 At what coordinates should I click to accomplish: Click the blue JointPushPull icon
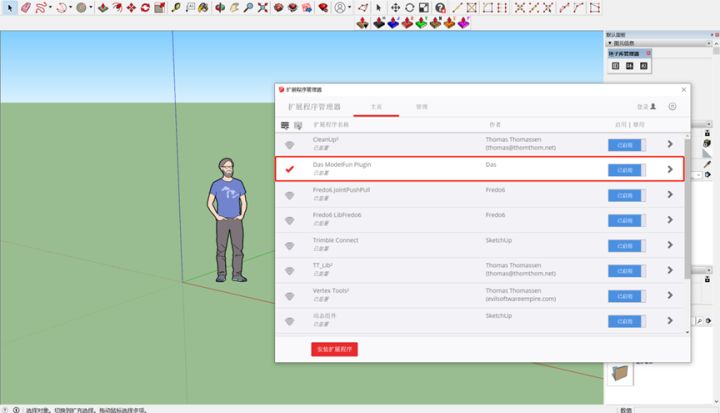pyautogui.click(x=393, y=23)
